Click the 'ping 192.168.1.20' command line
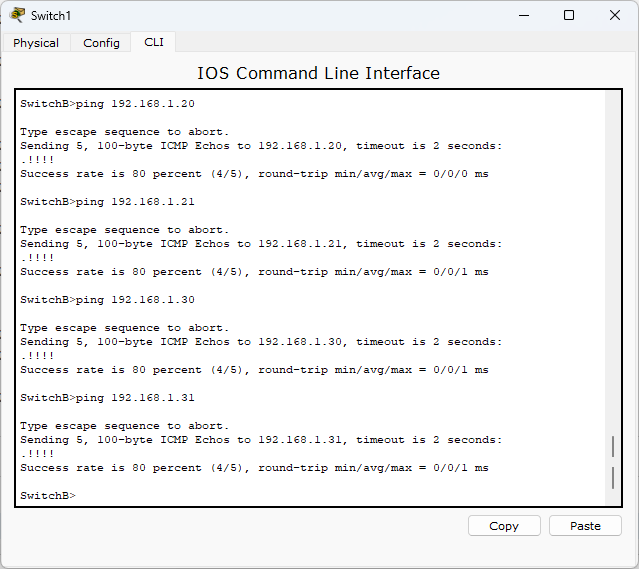The width and height of the screenshot is (639, 569). coord(107,104)
